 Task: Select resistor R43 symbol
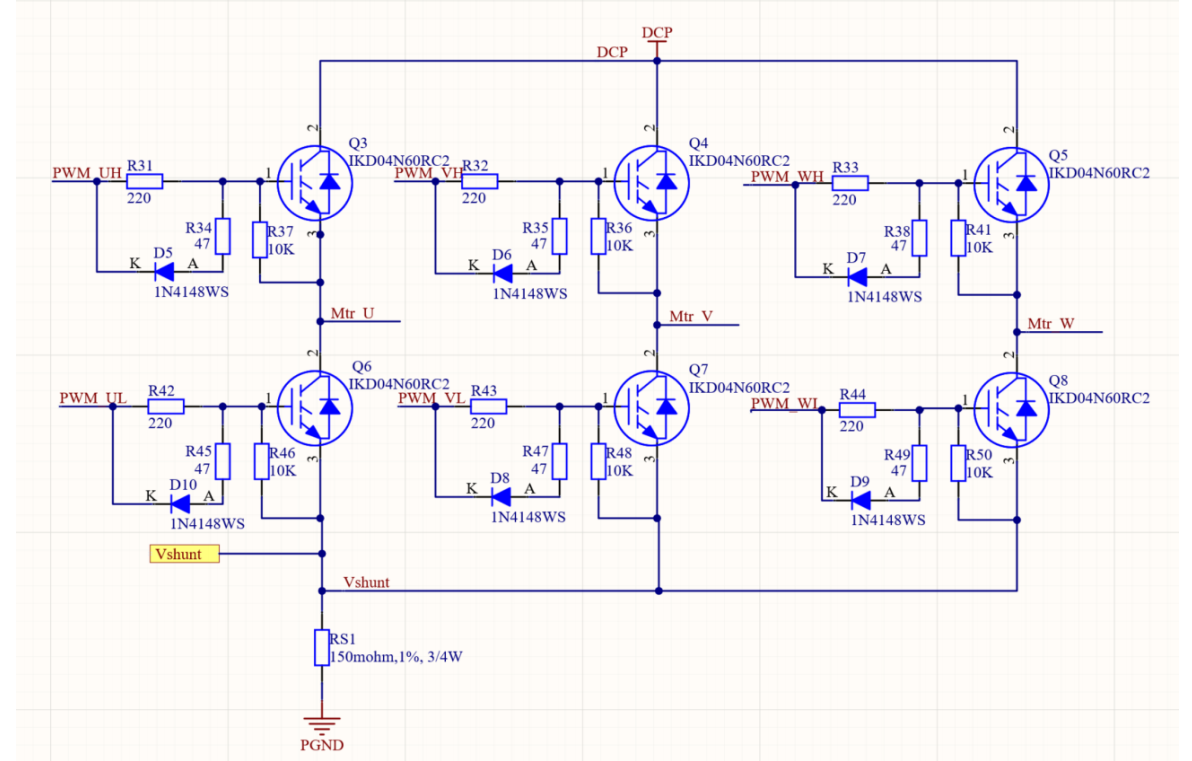(x=488, y=407)
